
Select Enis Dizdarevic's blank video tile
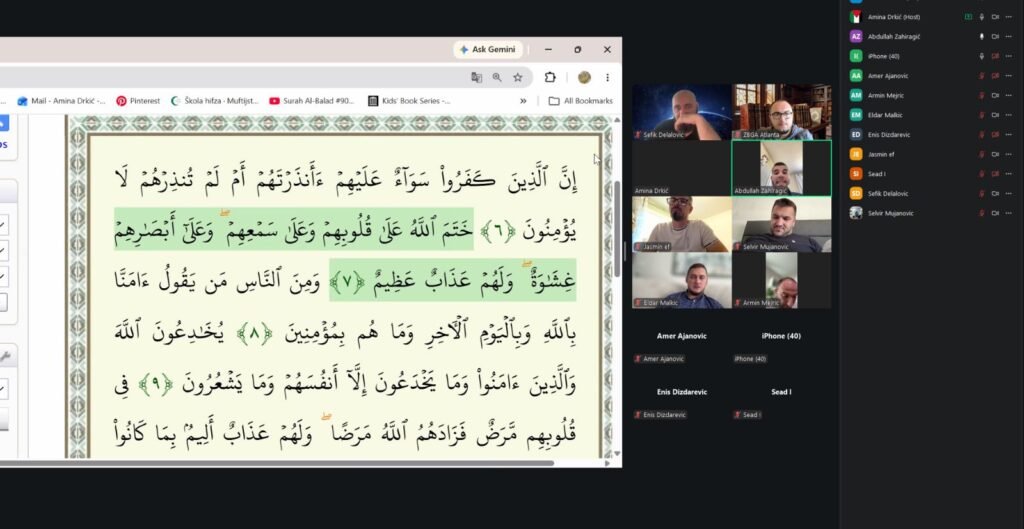tap(682, 393)
